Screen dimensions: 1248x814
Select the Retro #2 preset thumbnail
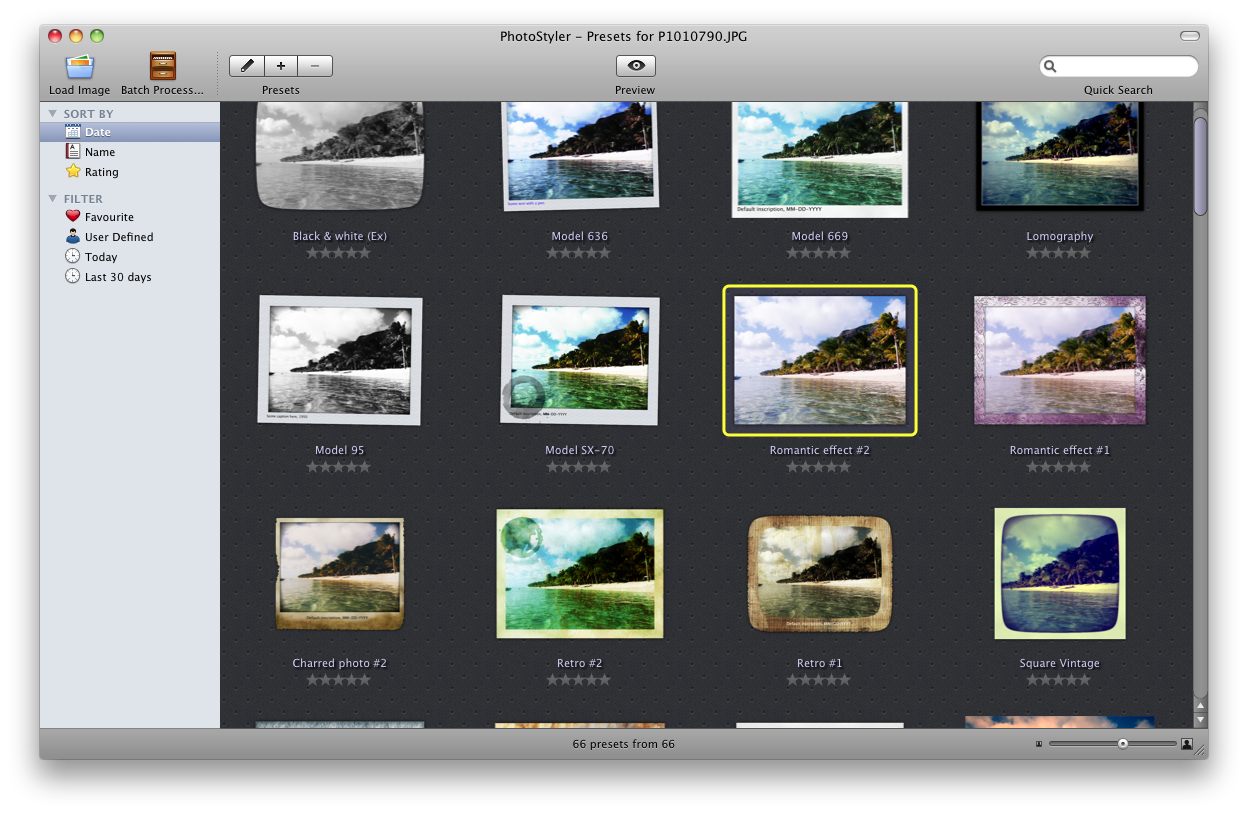(580, 573)
